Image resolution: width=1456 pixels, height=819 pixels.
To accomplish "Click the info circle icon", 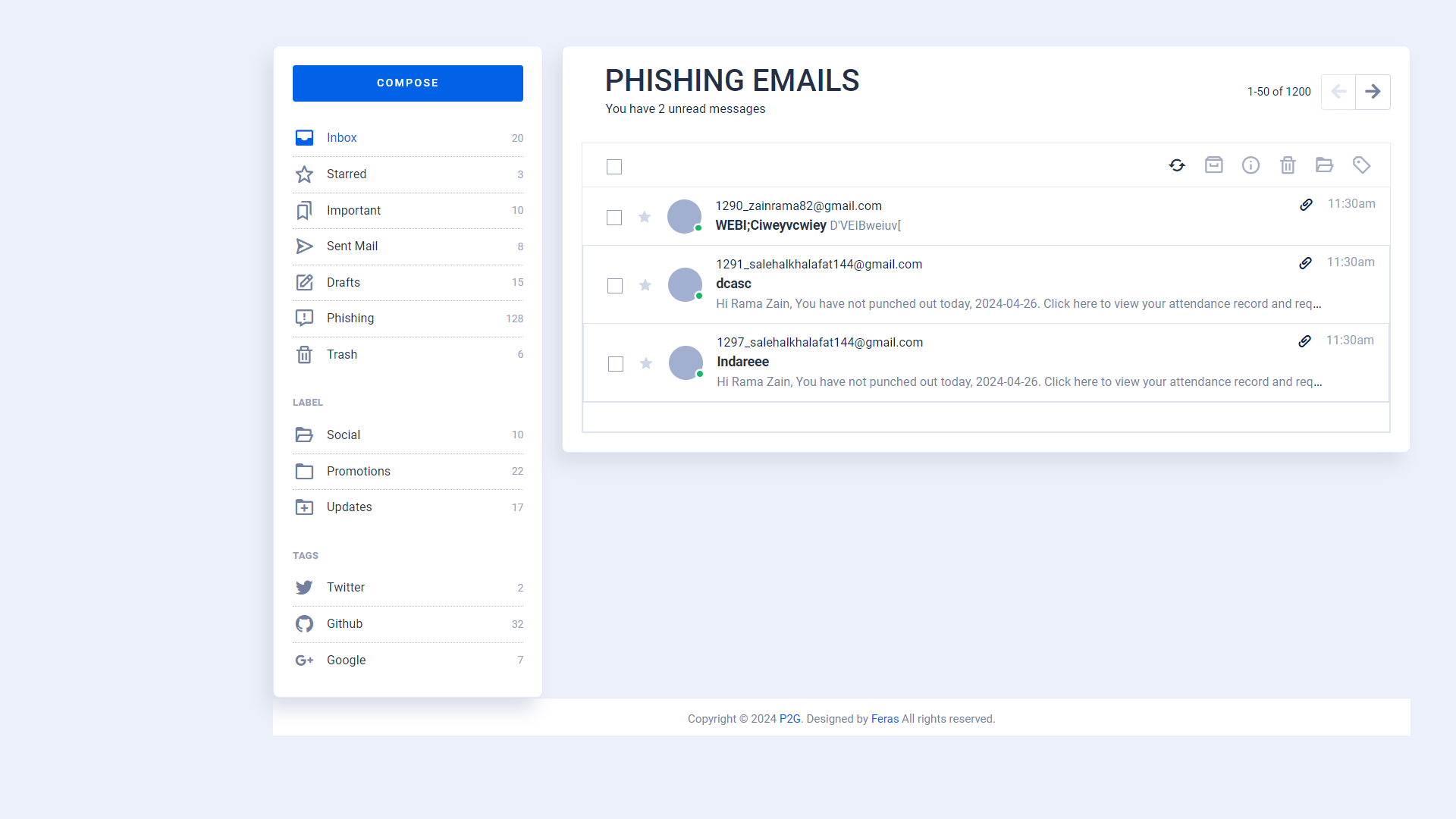I will point(1250,165).
